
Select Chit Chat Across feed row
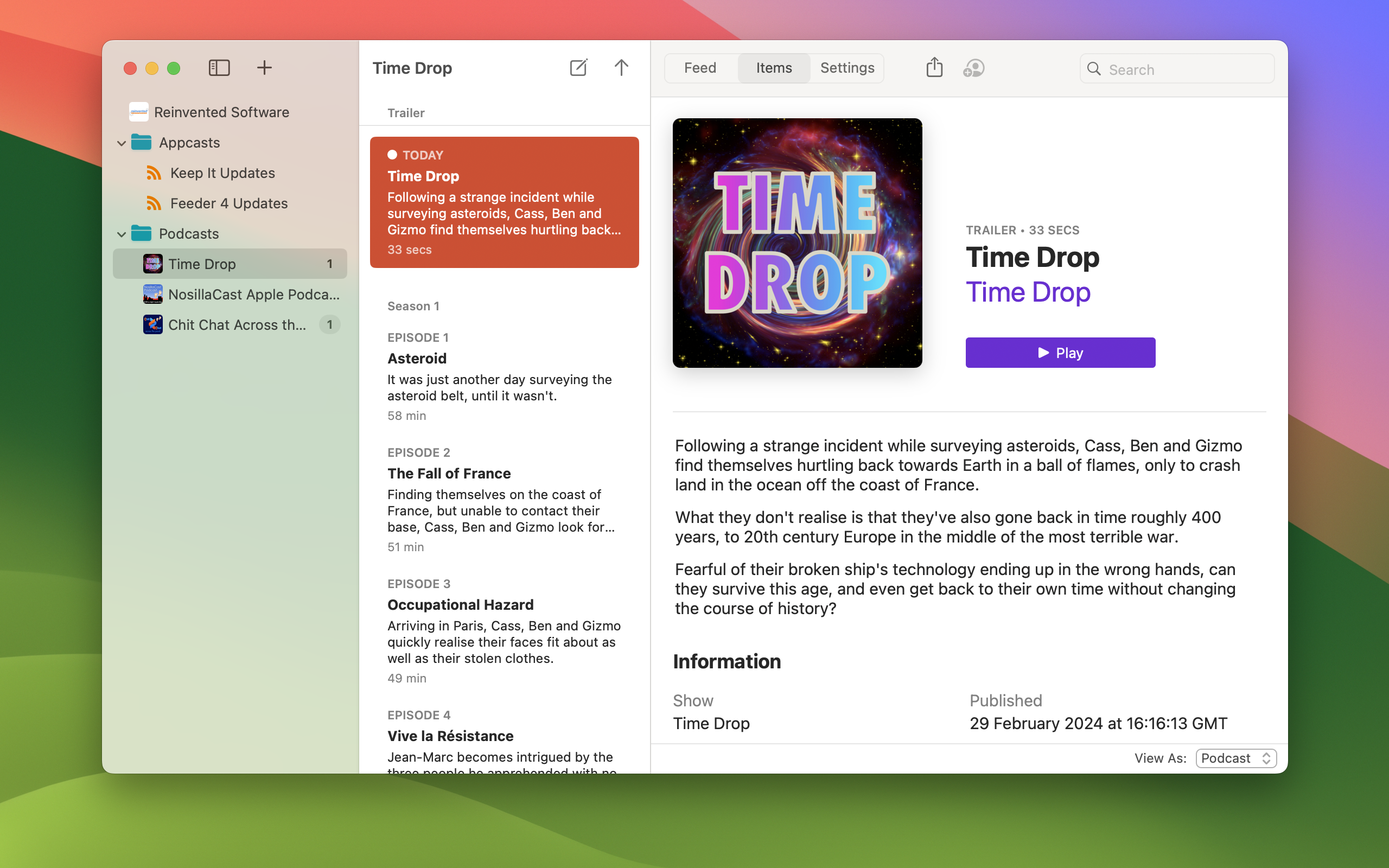[230, 324]
